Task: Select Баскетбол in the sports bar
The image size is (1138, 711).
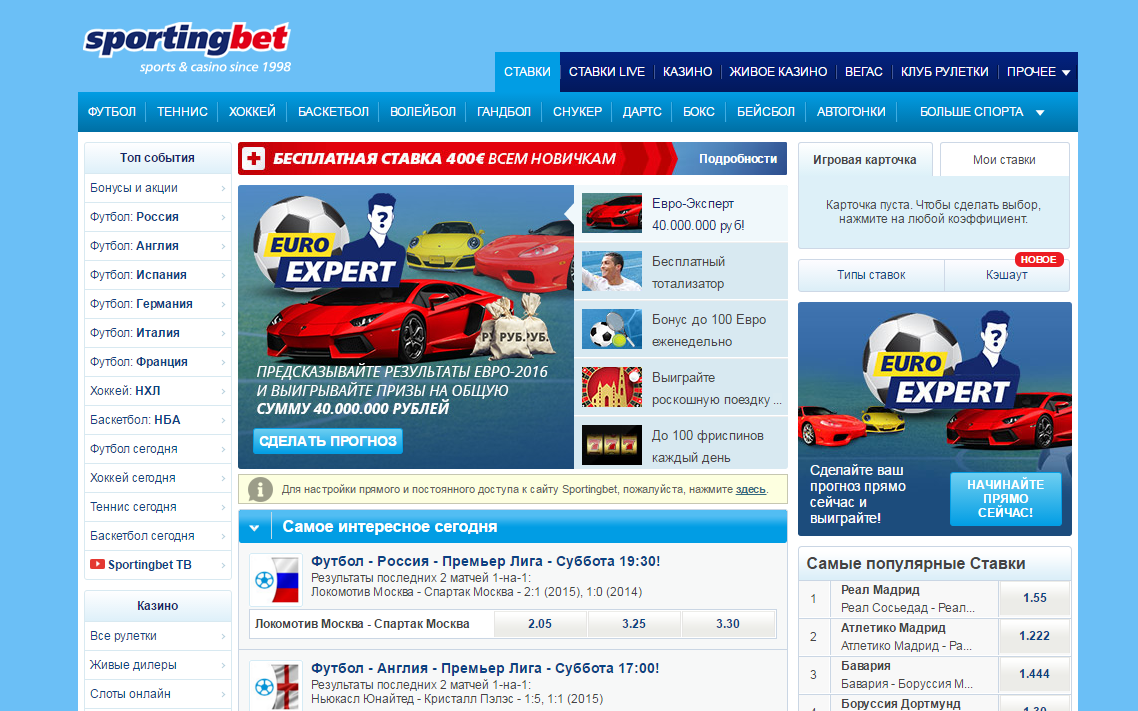Action: pos(333,112)
